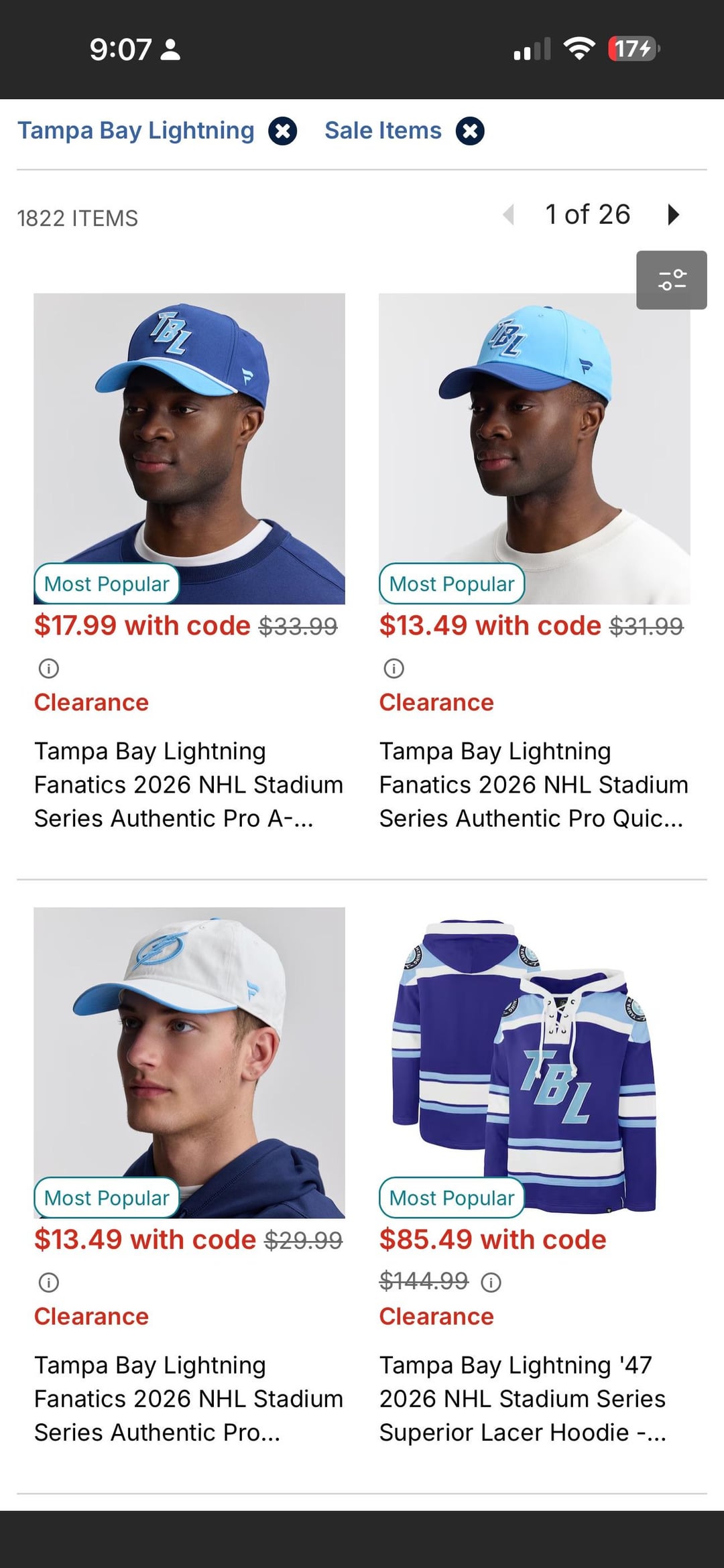Open the dark blue TBL hat image
This screenshot has width=724, height=1568.
click(x=189, y=448)
